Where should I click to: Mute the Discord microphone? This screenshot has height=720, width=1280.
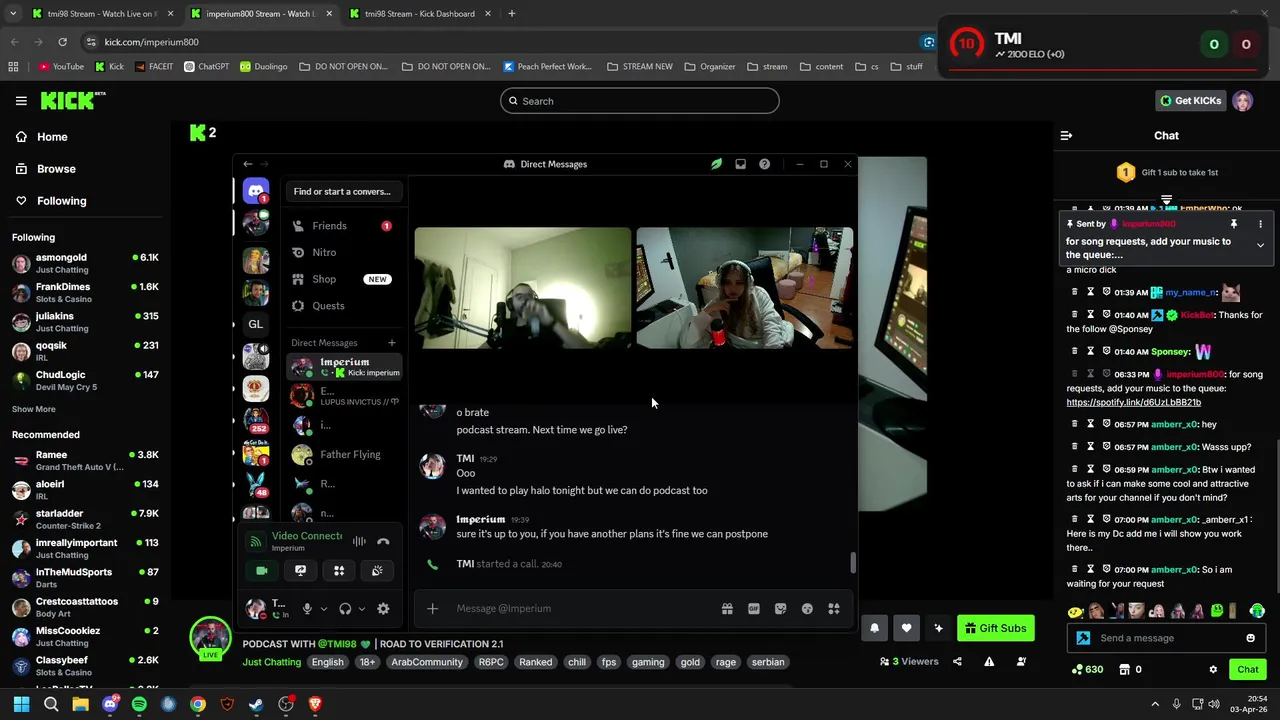pyautogui.click(x=307, y=608)
